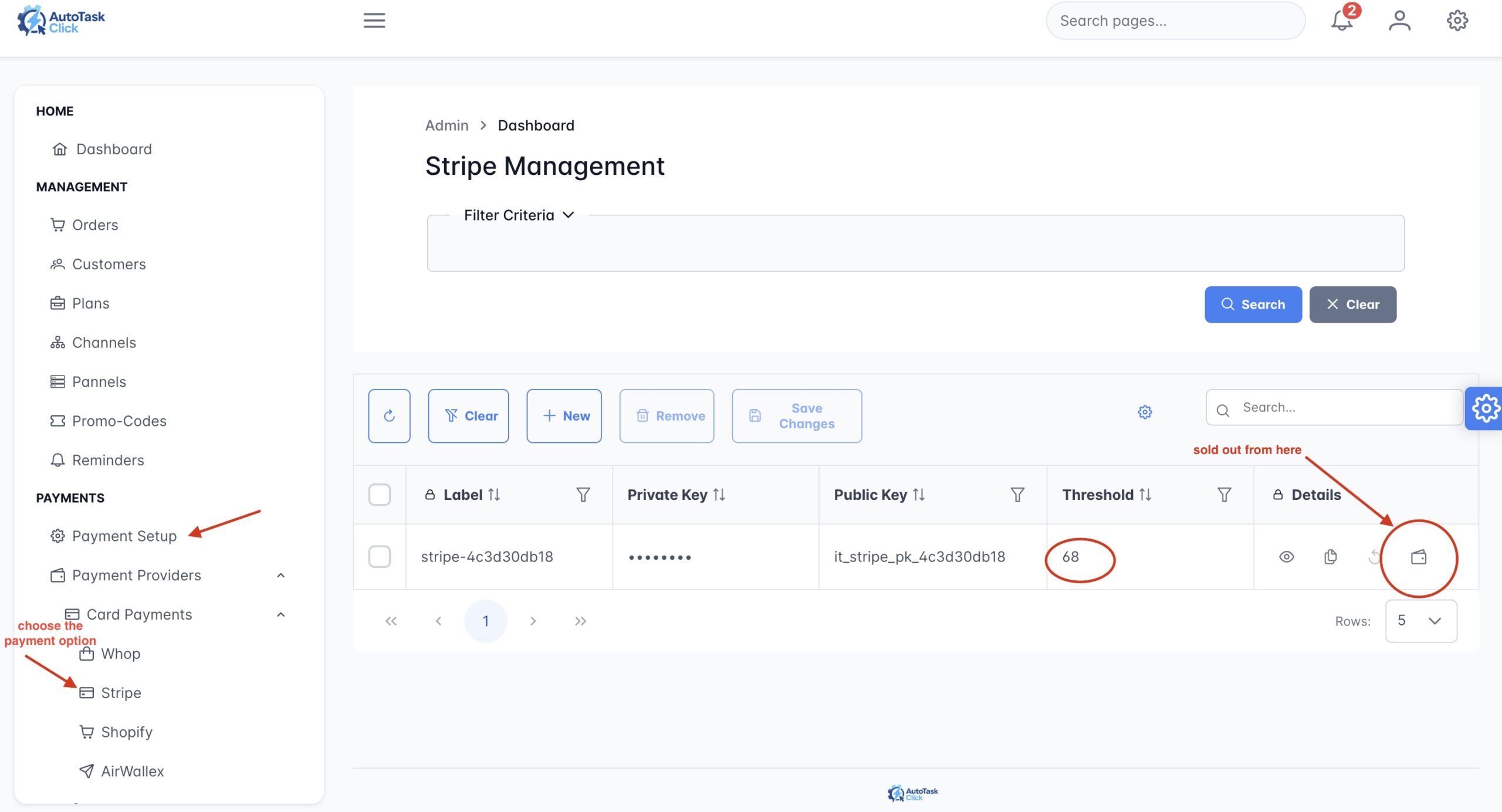Open the hamburger menu in header

(374, 21)
